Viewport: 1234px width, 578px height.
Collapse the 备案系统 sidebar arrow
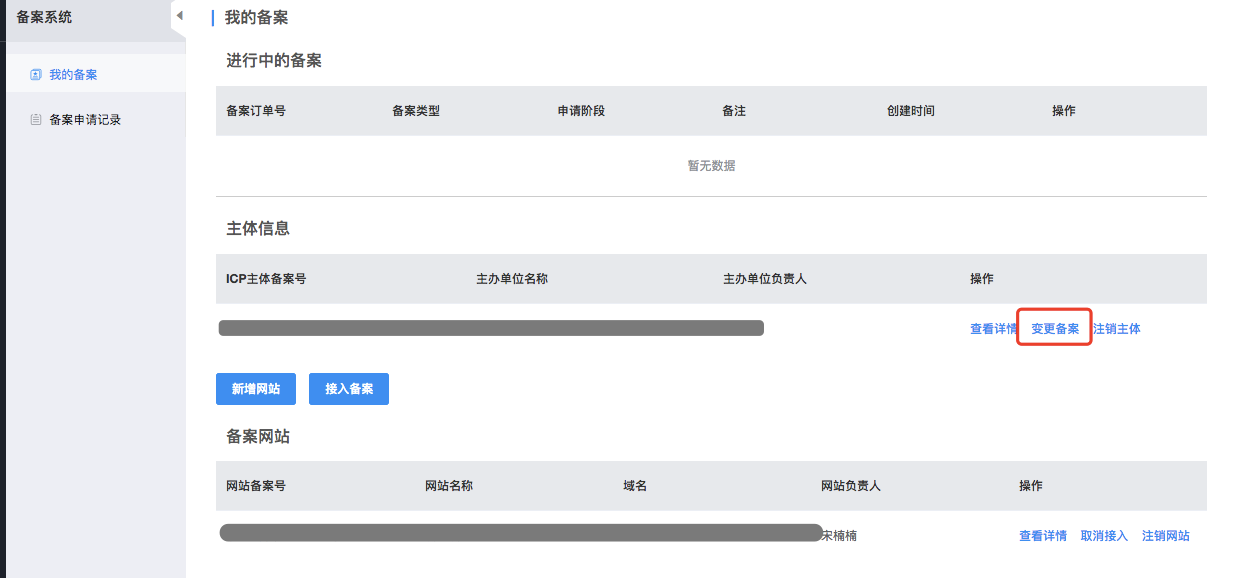pyautogui.click(x=179, y=15)
